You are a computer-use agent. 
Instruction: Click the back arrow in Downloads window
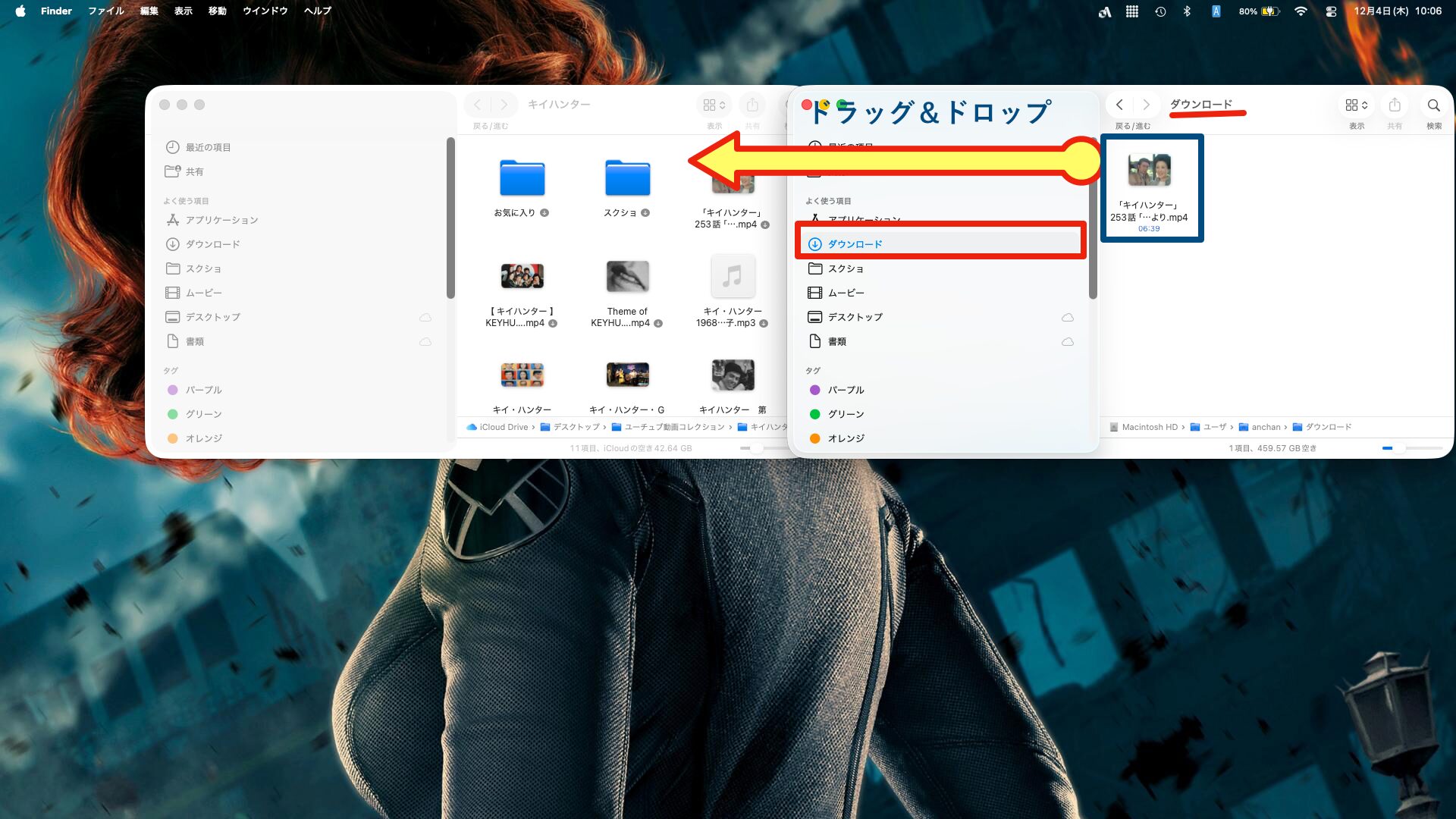pyautogui.click(x=1119, y=105)
